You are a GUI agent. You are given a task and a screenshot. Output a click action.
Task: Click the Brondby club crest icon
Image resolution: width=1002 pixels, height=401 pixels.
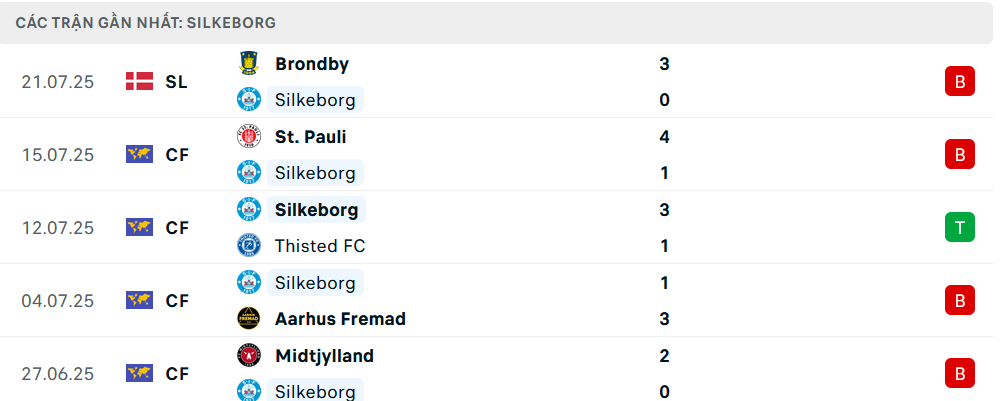pos(249,63)
